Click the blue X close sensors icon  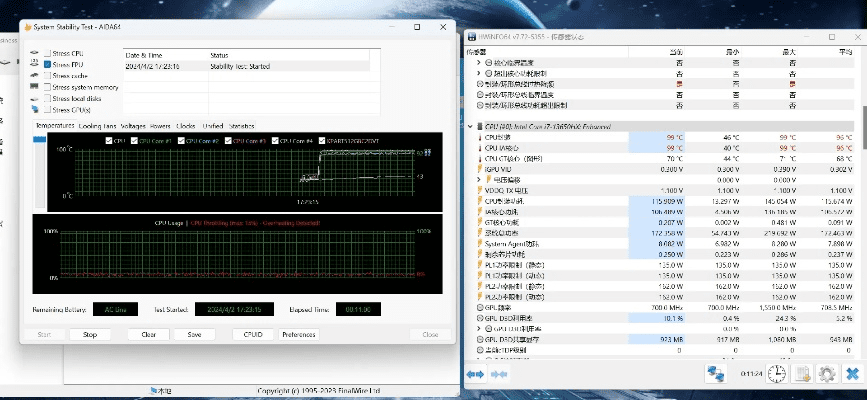point(852,373)
